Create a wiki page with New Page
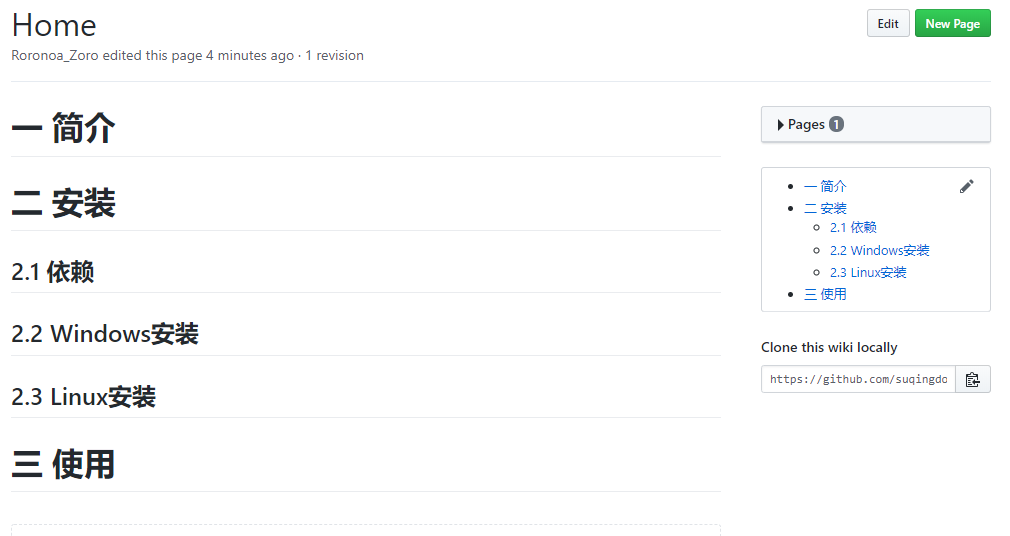 click(x=952, y=24)
